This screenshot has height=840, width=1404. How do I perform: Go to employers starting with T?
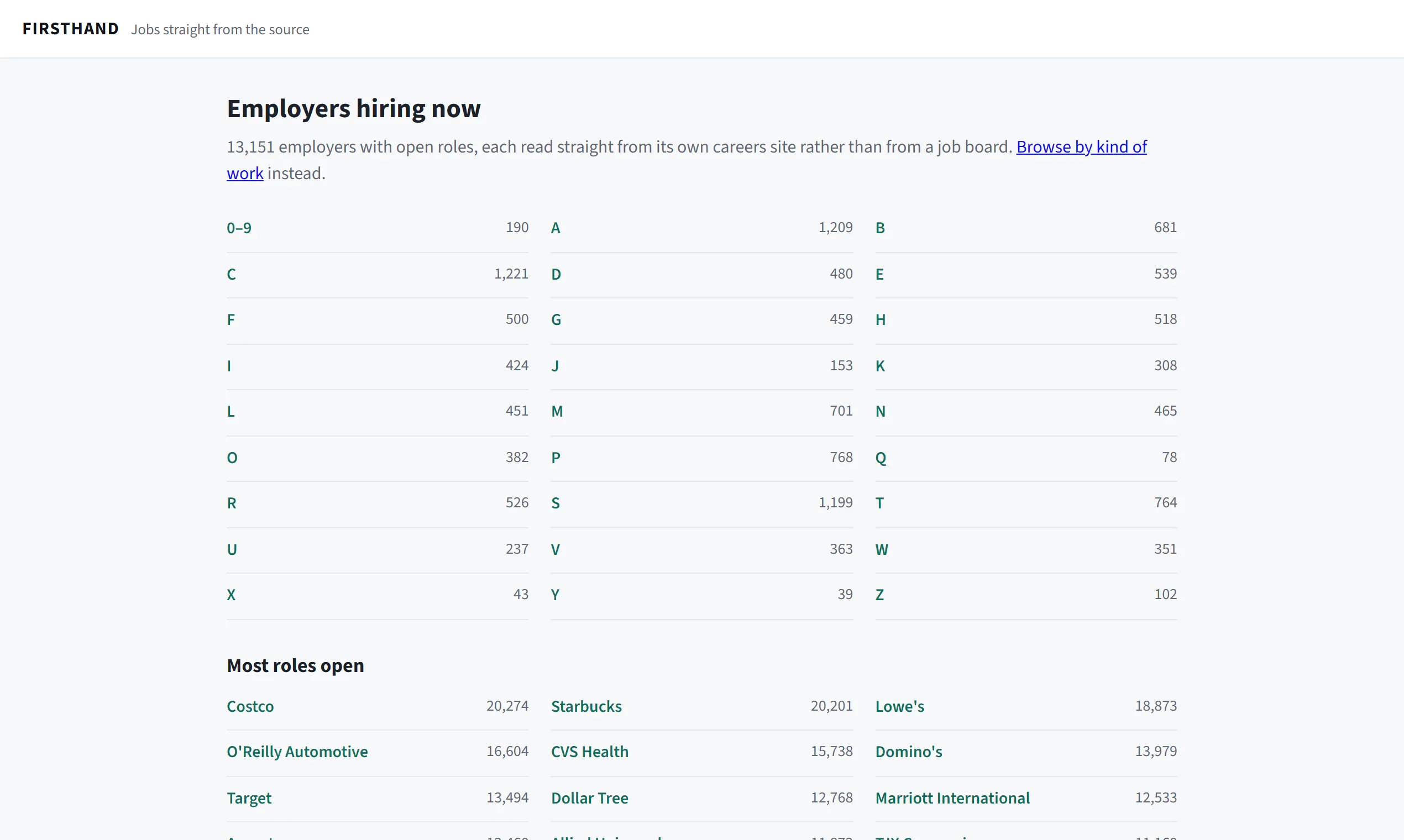coord(879,503)
